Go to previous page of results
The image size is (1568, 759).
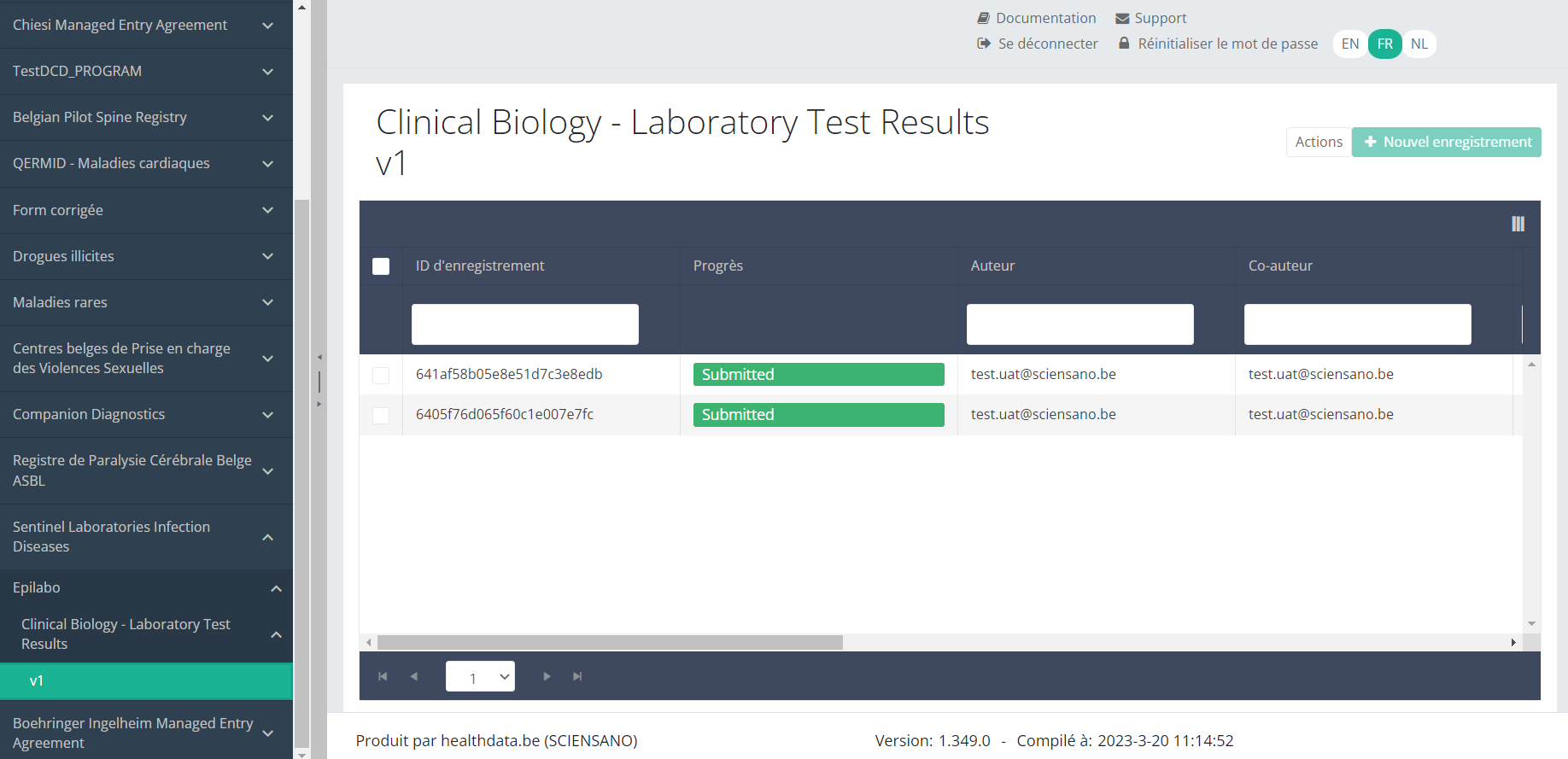click(414, 676)
